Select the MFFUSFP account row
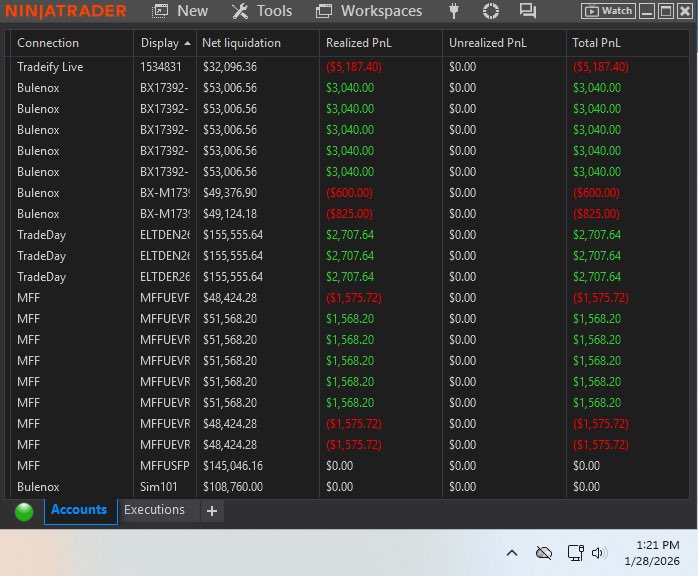 point(349,466)
